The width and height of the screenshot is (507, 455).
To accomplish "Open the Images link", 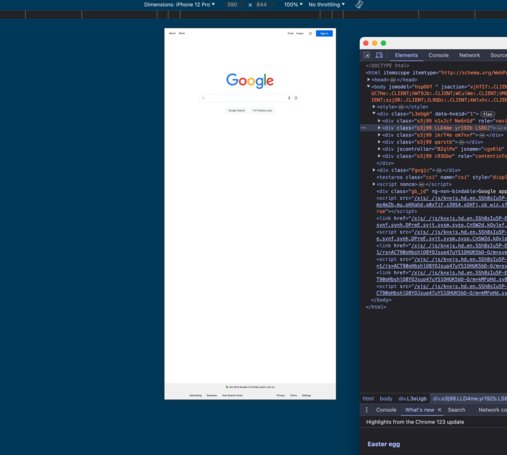I will (300, 33).
